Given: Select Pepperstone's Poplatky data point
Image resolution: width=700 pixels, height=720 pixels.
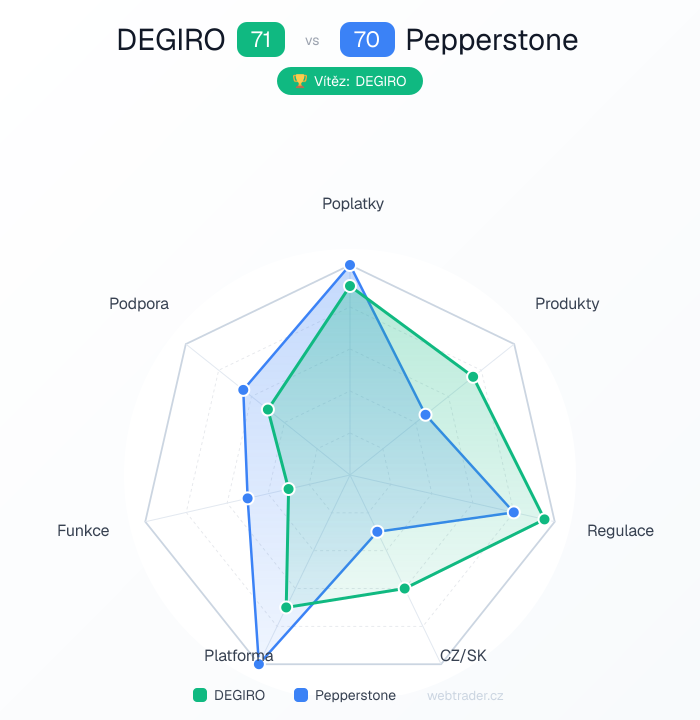Looking at the screenshot, I should pyautogui.click(x=350, y=265).
